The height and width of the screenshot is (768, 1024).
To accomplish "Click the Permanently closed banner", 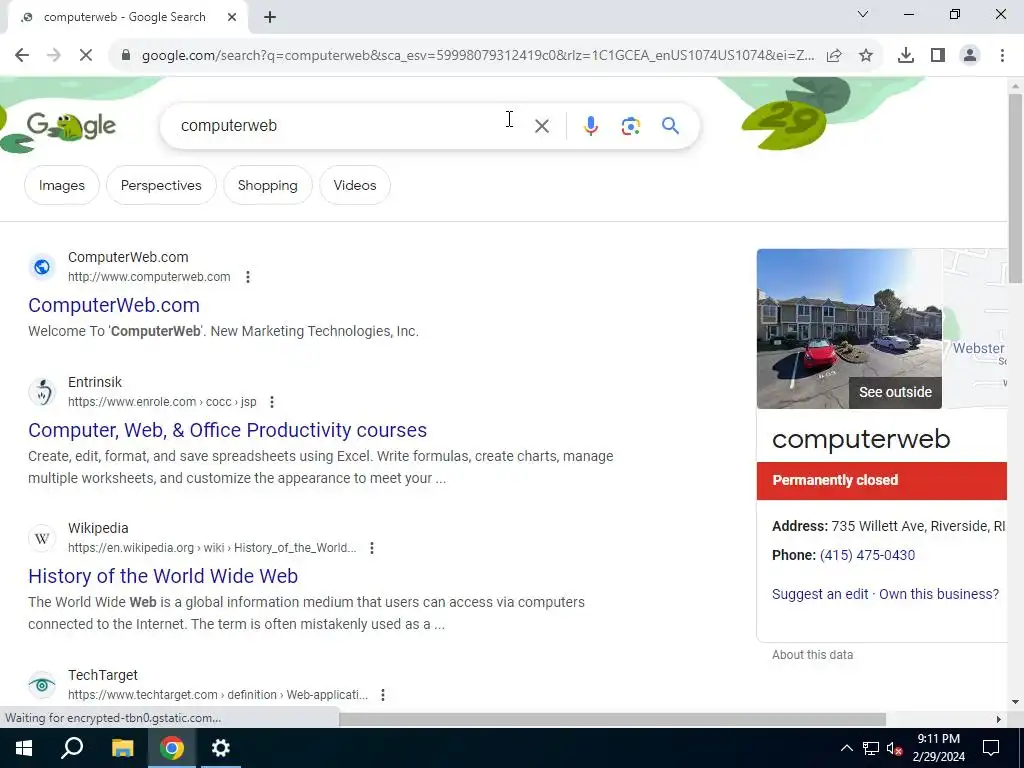I will (882, 481).
